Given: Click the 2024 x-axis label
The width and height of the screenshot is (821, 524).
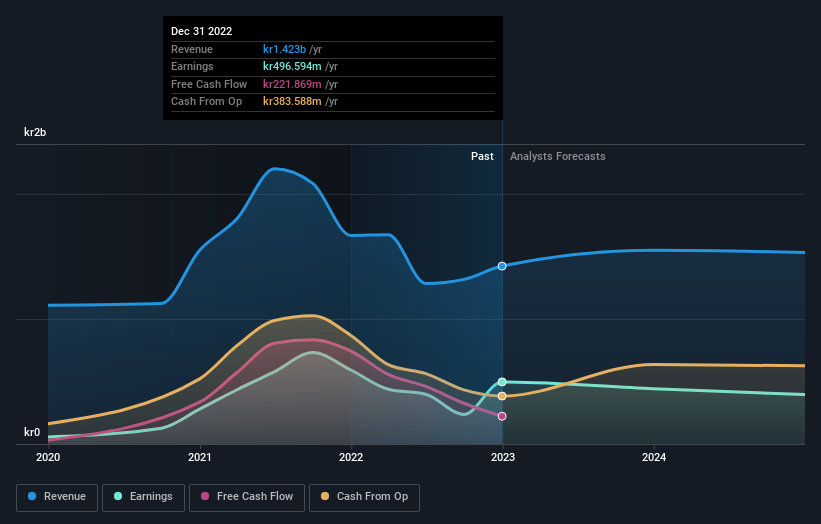Looking at the screenshot, I should (x=654, y=458).
